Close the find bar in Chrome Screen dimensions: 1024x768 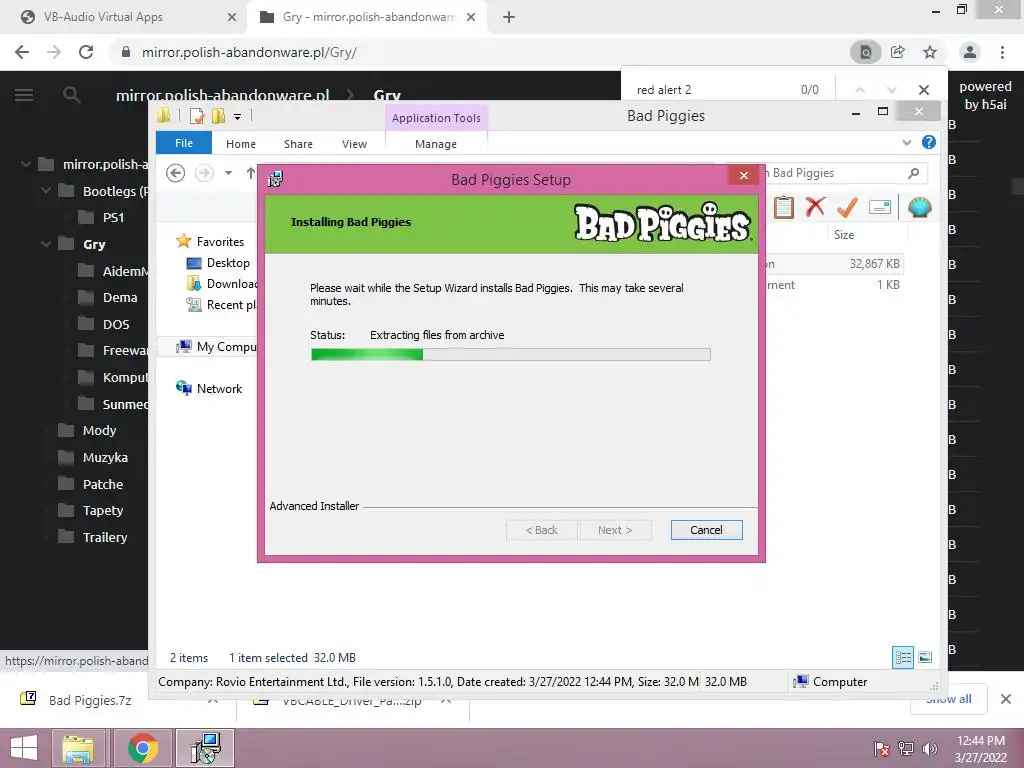click(923, 89)
